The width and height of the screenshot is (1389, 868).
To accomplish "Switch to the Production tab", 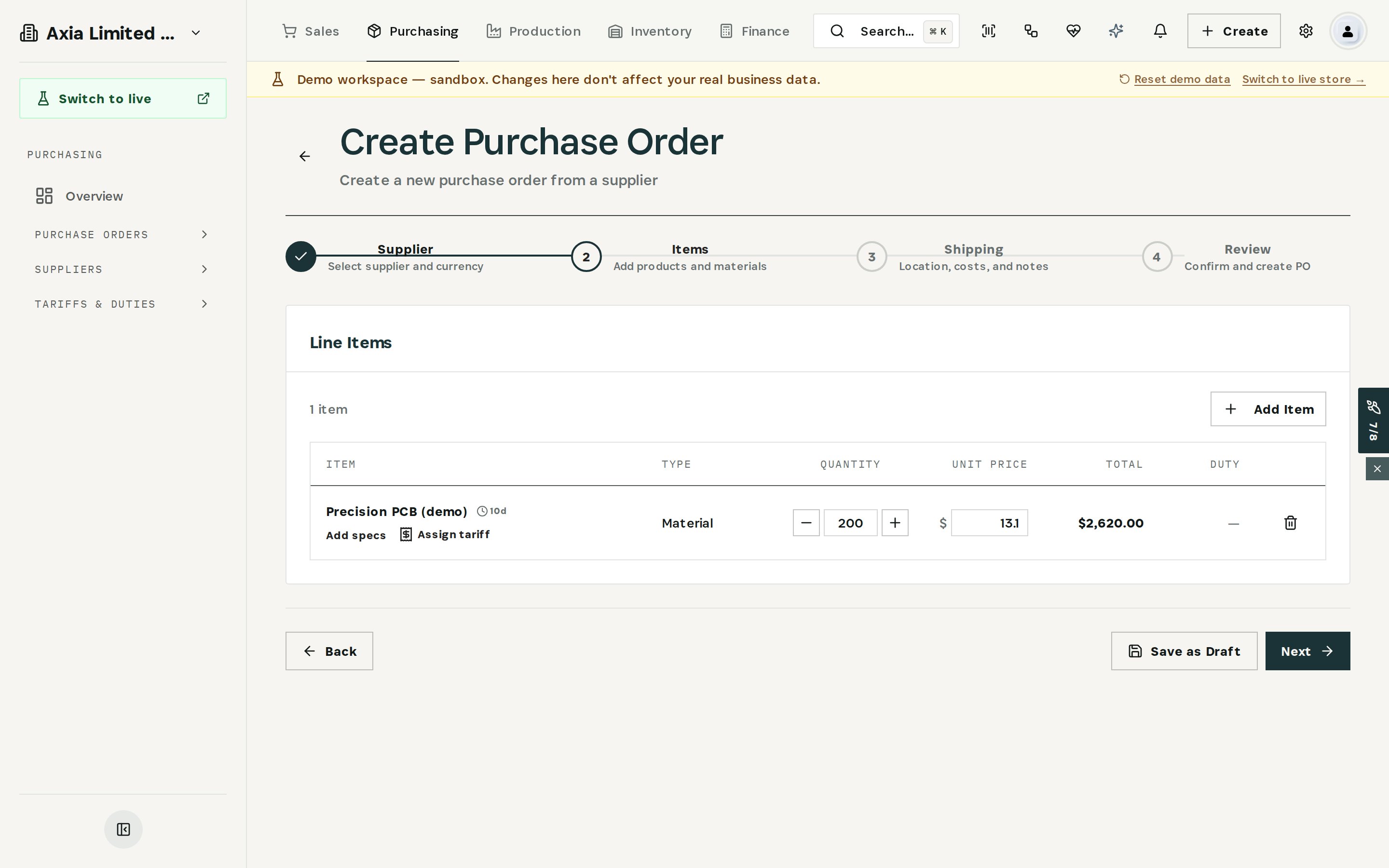I will point(533,31).
